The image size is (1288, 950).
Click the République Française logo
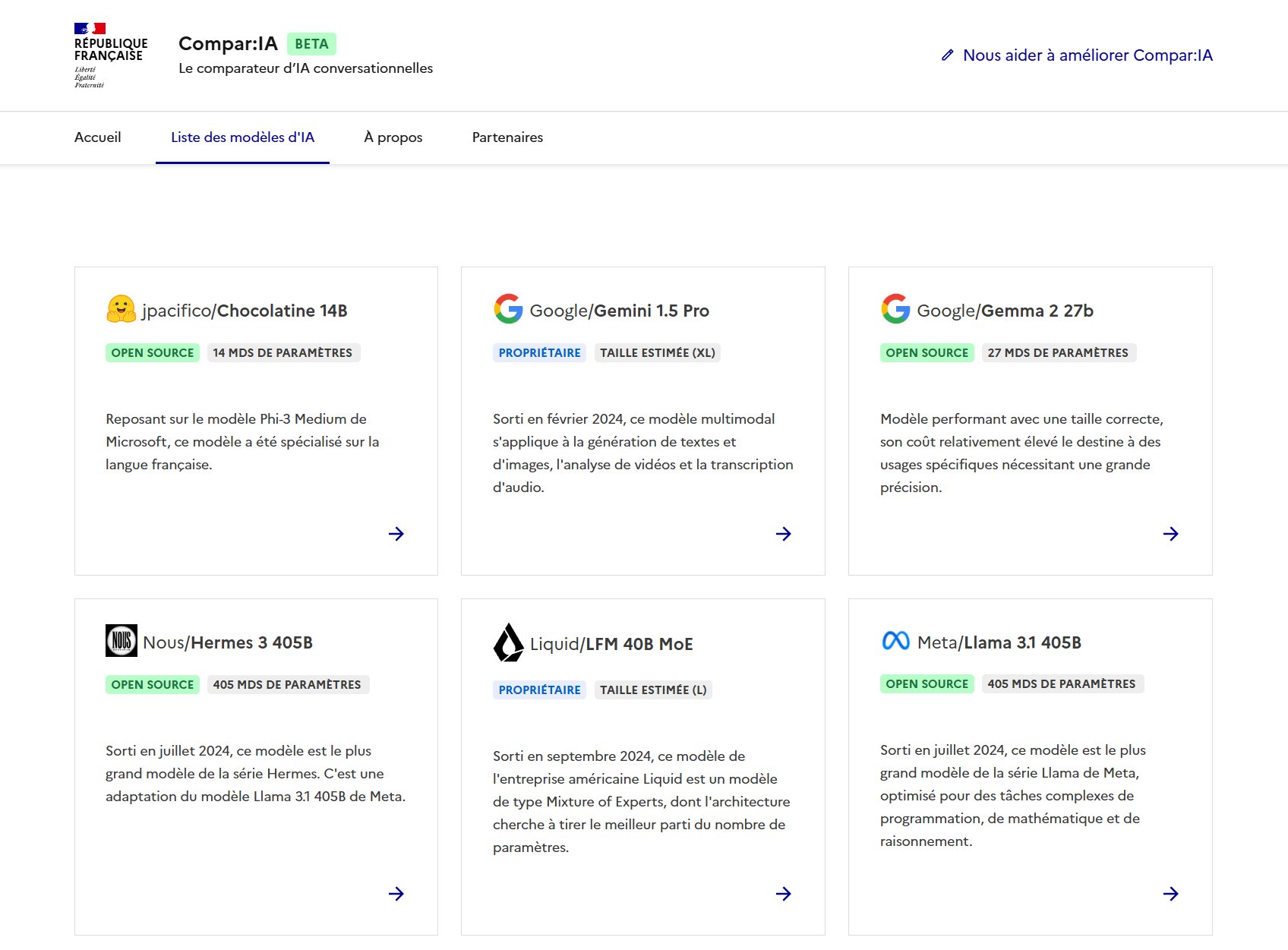pyautogui.click(x=111, y=55)
